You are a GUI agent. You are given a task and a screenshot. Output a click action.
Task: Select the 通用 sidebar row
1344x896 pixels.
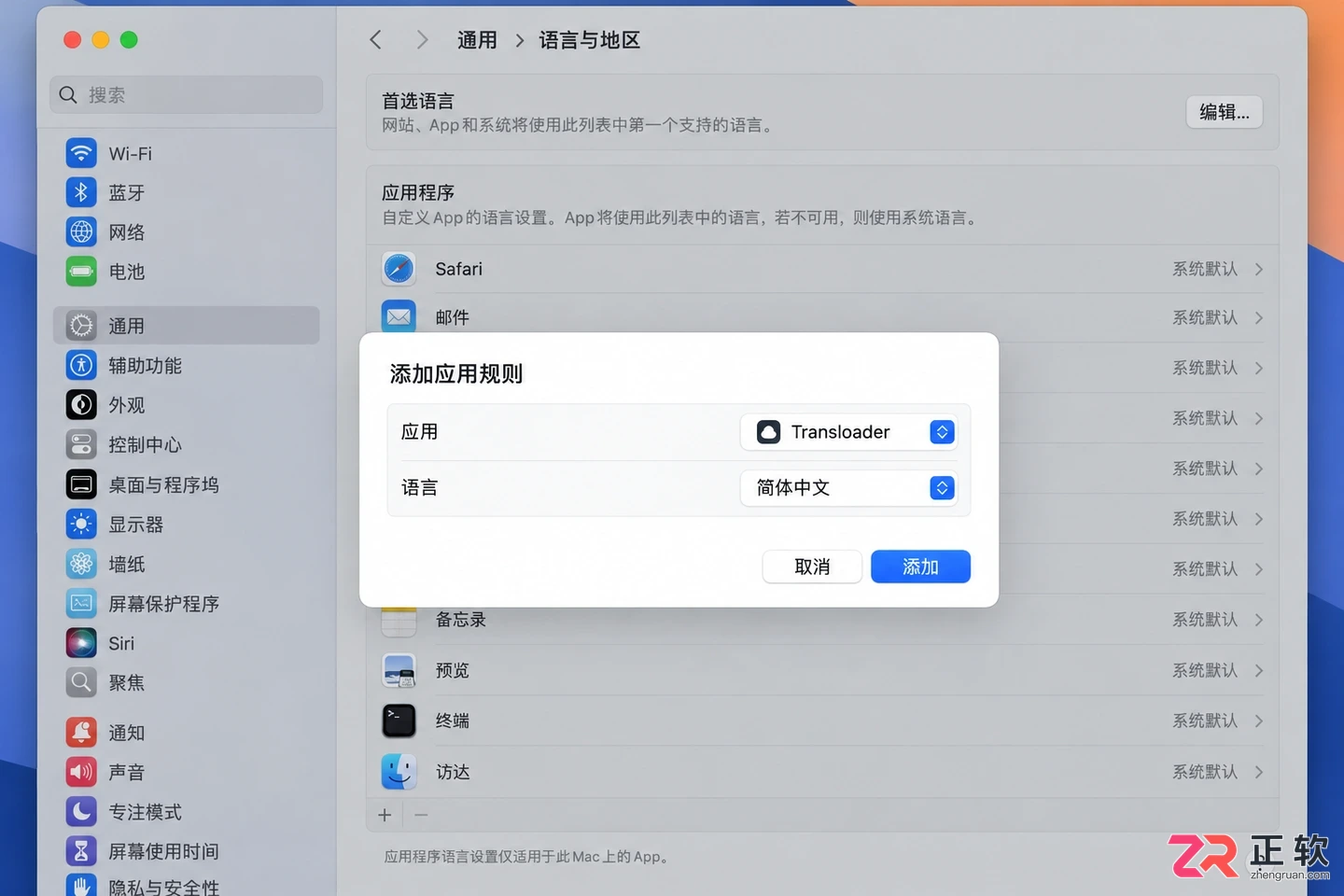(x=186, y=326)
